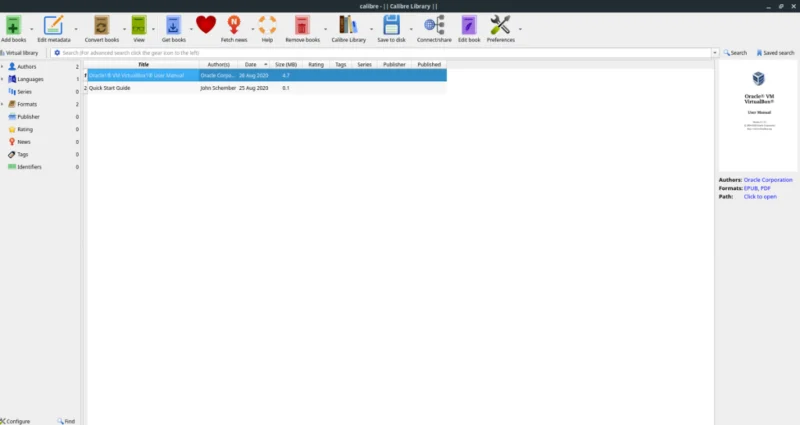
Task: Expand the Languages category arrow
Action: (2, 79)
